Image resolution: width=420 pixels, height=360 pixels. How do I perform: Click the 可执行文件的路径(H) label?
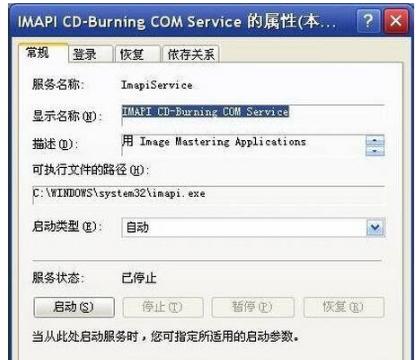tap(90, 170)
